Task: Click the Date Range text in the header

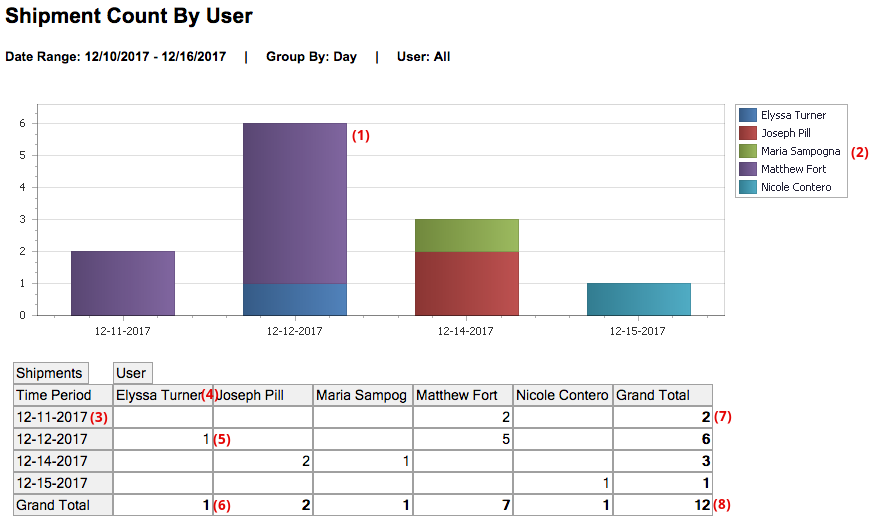Action: 116,57
